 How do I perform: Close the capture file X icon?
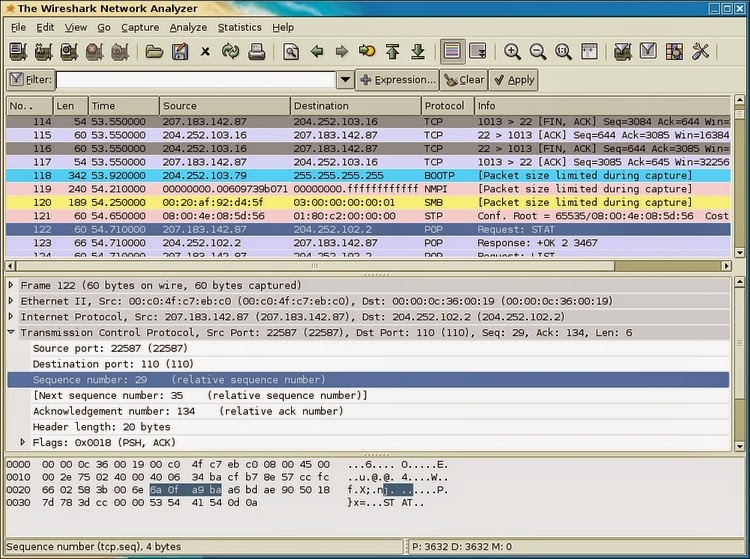pyautogui.click(x=205, y=51)
